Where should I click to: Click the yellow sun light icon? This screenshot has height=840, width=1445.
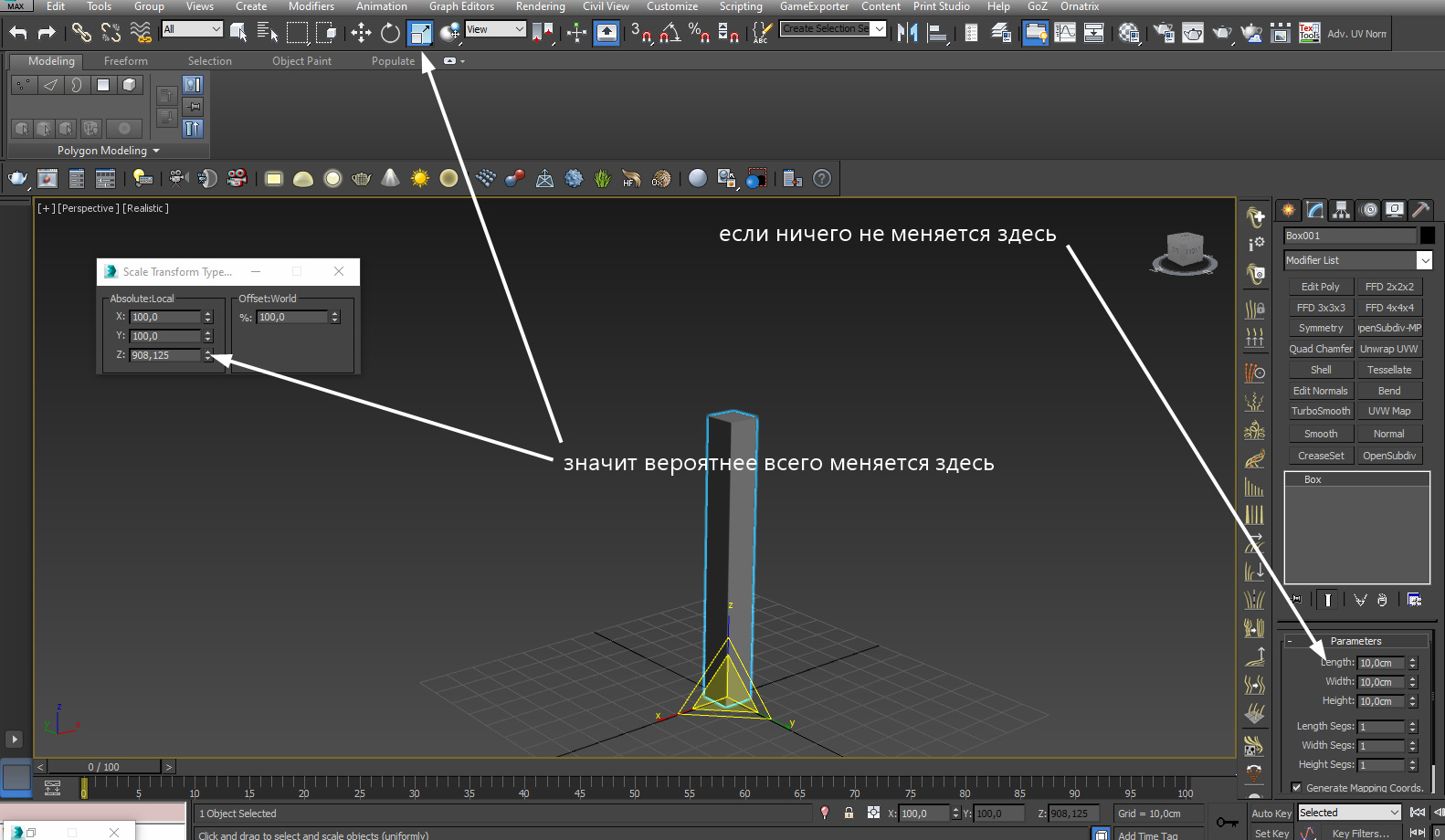coord(419,179)
